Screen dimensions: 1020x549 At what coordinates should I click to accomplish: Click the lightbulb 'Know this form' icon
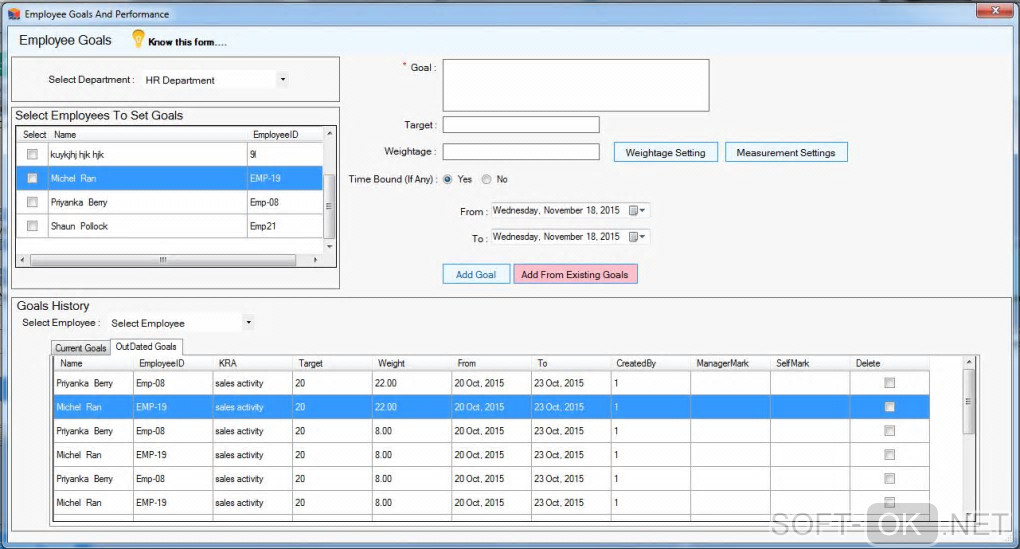(138, 39)
